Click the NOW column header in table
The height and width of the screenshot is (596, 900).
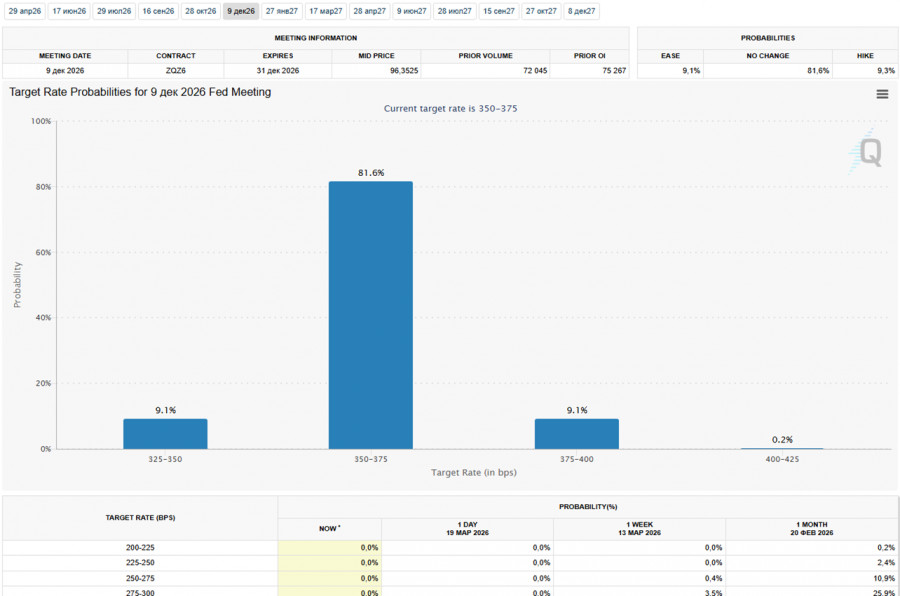329,529
